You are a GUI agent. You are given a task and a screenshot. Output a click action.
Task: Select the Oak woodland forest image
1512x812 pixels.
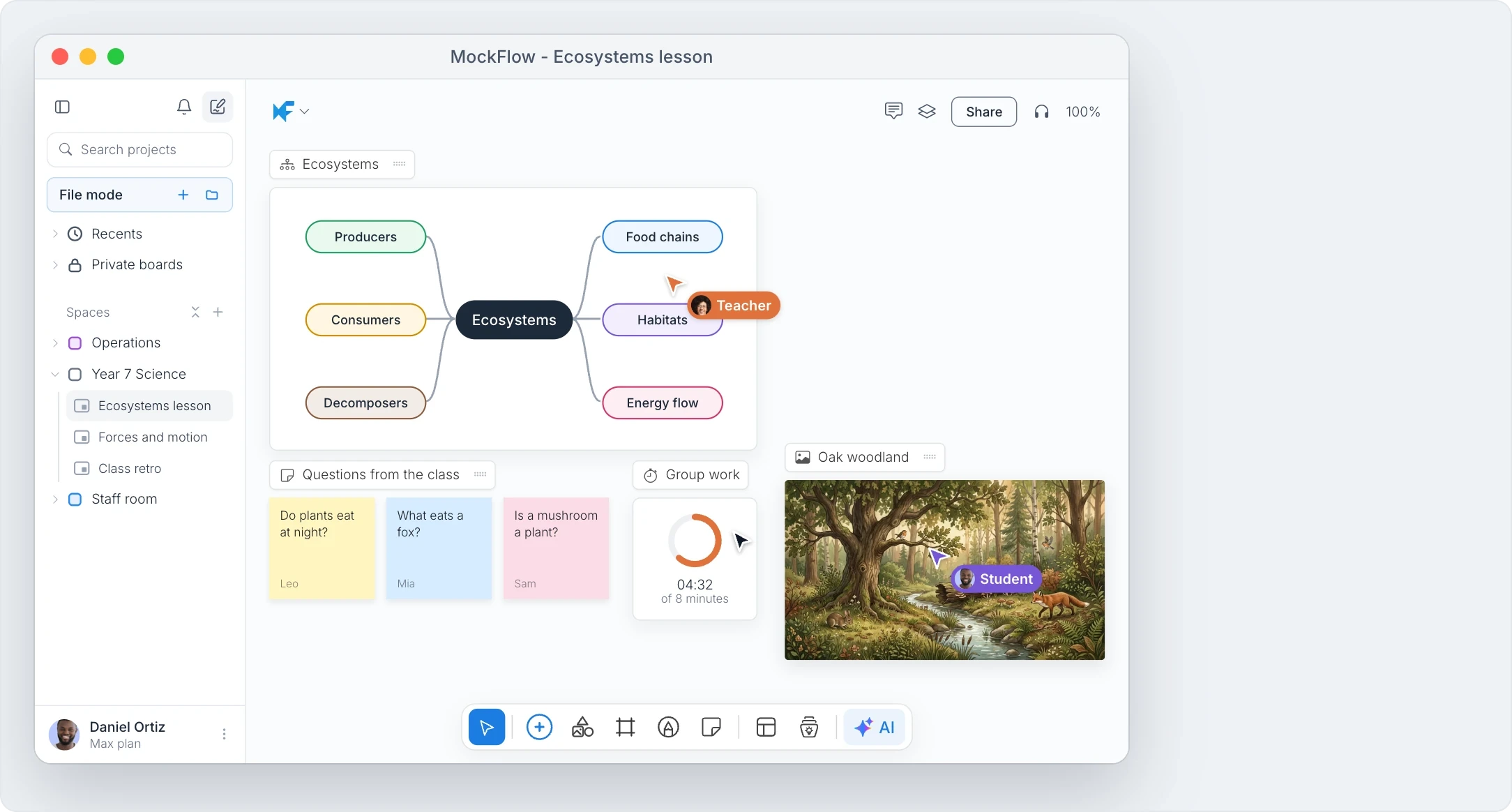pos(944,570)
